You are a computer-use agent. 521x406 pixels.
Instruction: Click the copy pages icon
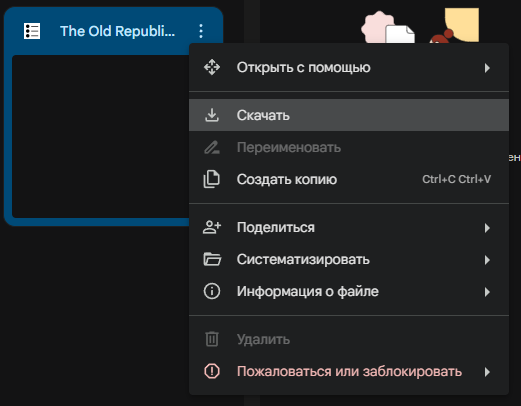pos(212,179)
